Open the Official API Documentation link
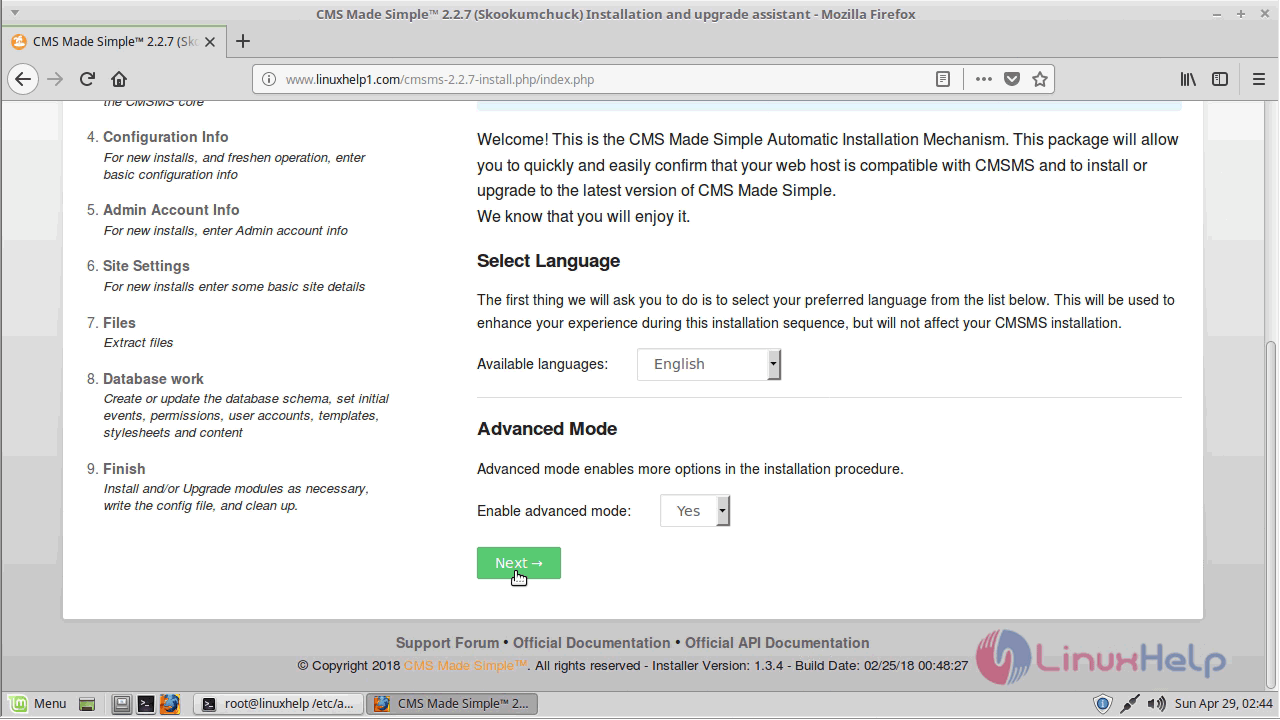This screenshot has width=1280, height=720. tap(777, 643)
